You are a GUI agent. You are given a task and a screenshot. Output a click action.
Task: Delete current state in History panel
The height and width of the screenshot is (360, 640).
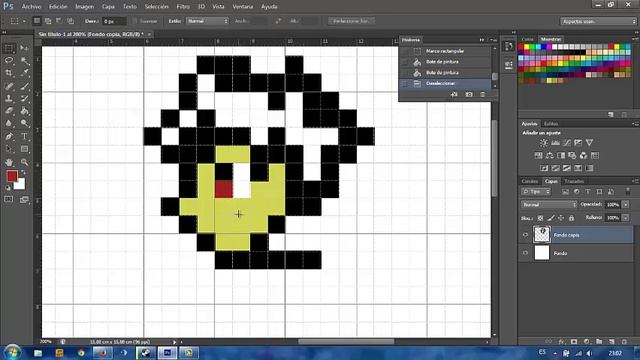(482, 95)
